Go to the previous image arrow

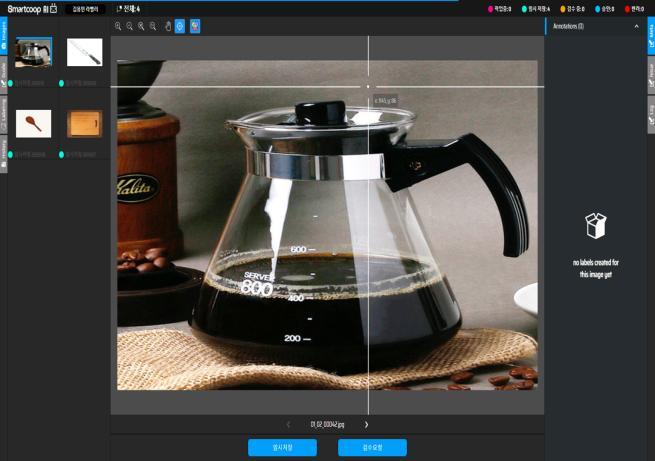288,425
